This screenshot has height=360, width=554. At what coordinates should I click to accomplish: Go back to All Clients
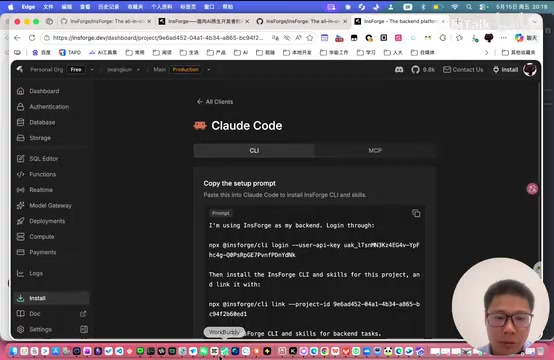tap(215, 102)
